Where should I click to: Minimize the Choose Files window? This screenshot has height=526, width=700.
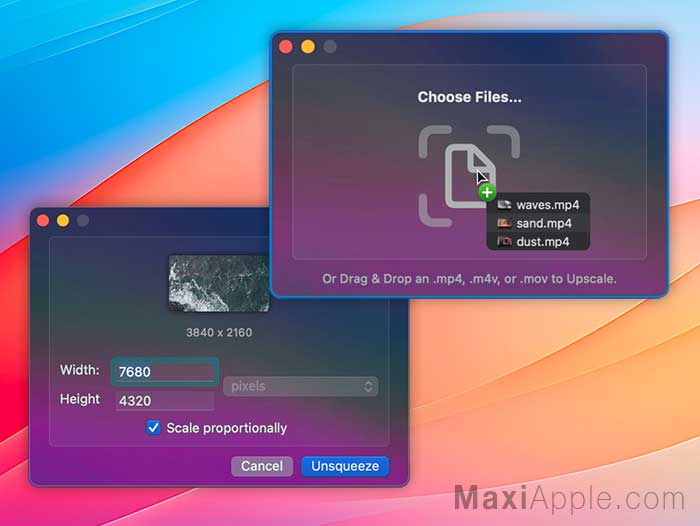coord(308,46)
